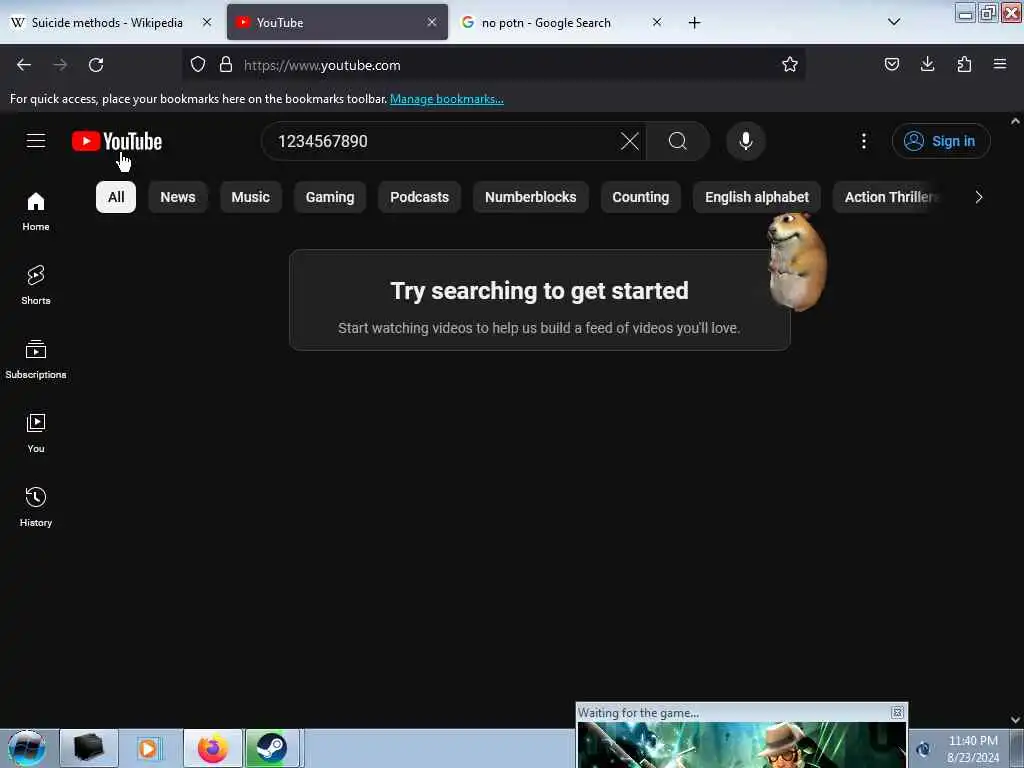Open a new browser tab

694,23
